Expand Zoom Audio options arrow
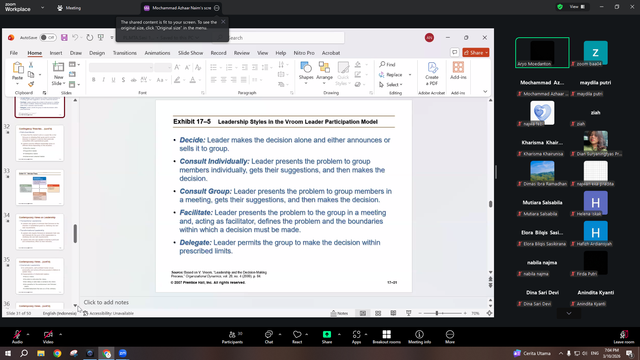 click(x=28, y=334)
